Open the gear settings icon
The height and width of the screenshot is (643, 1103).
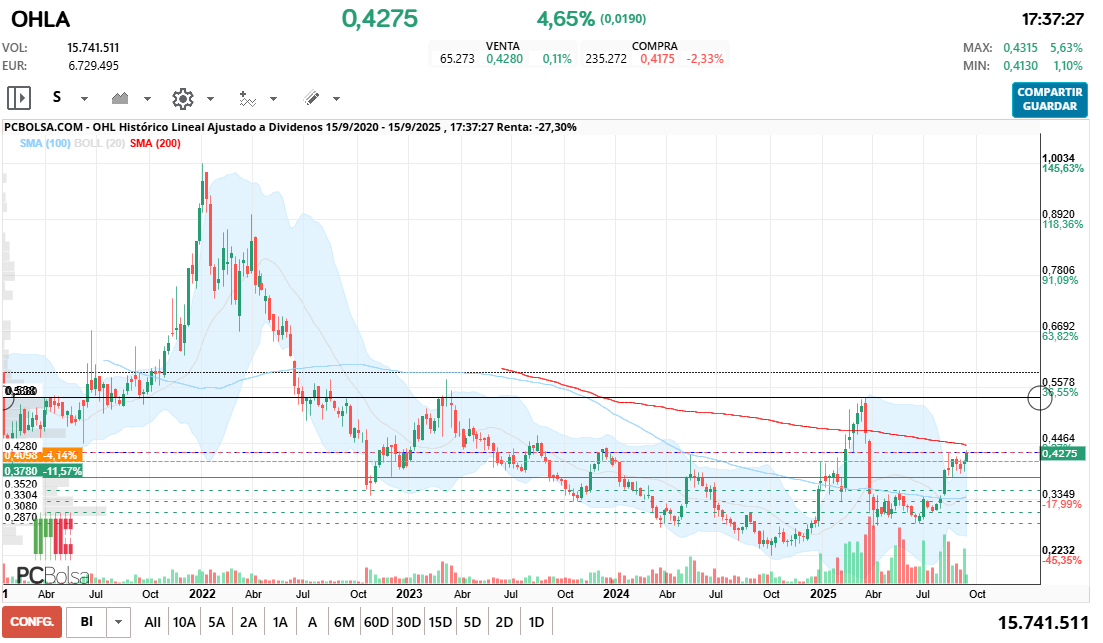pos(183,98)
